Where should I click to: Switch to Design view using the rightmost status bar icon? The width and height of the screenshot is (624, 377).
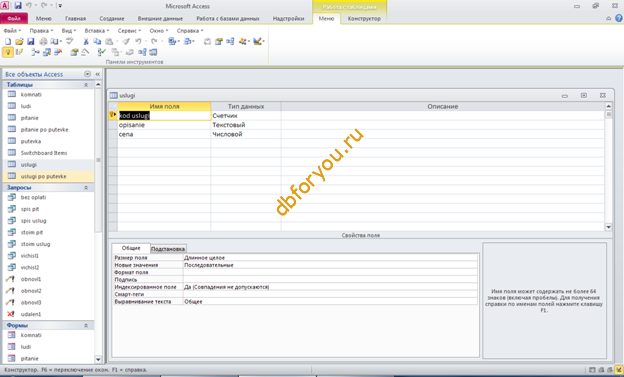tap(619, 370)
